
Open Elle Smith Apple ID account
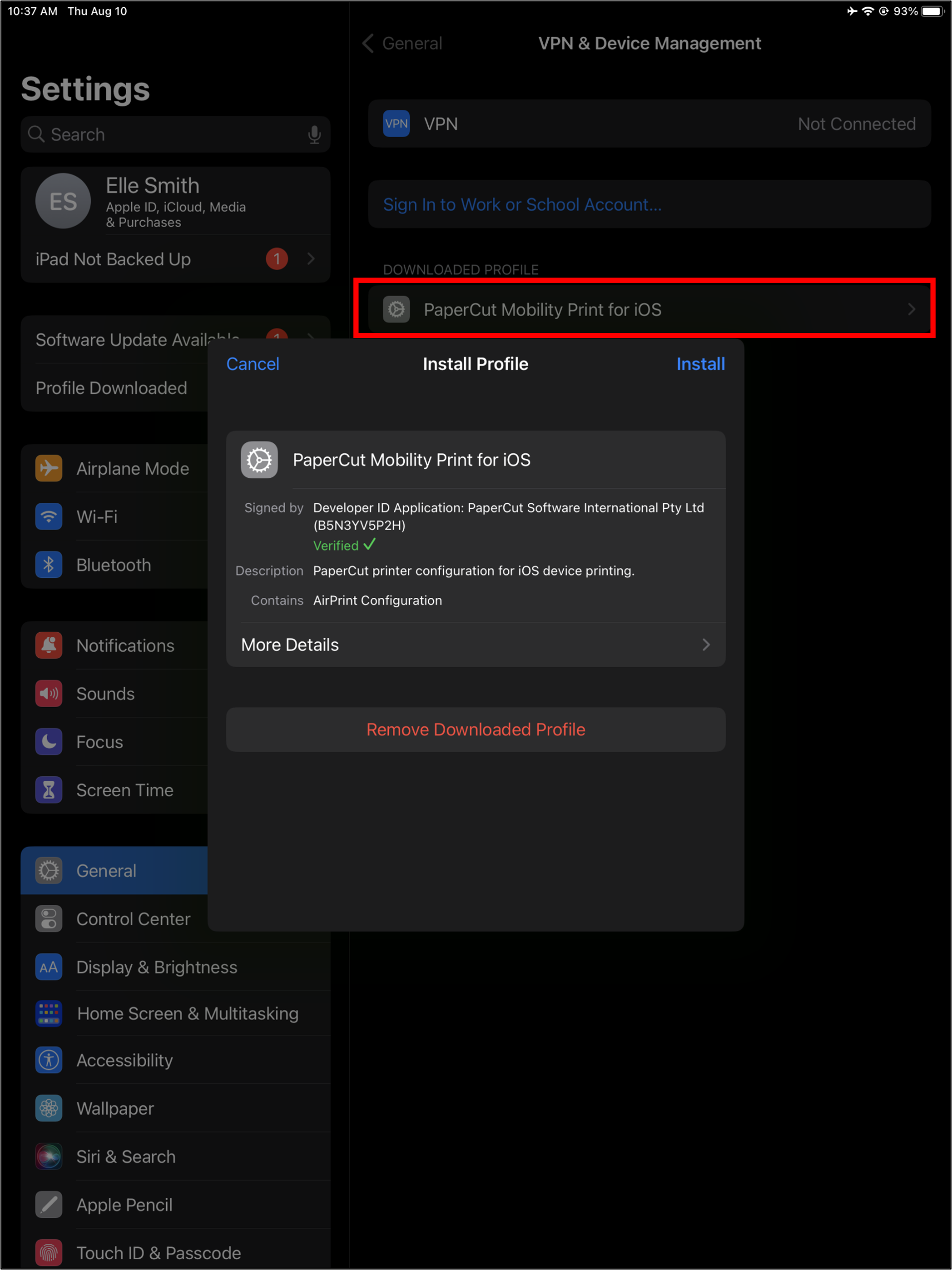coord(175,201)
